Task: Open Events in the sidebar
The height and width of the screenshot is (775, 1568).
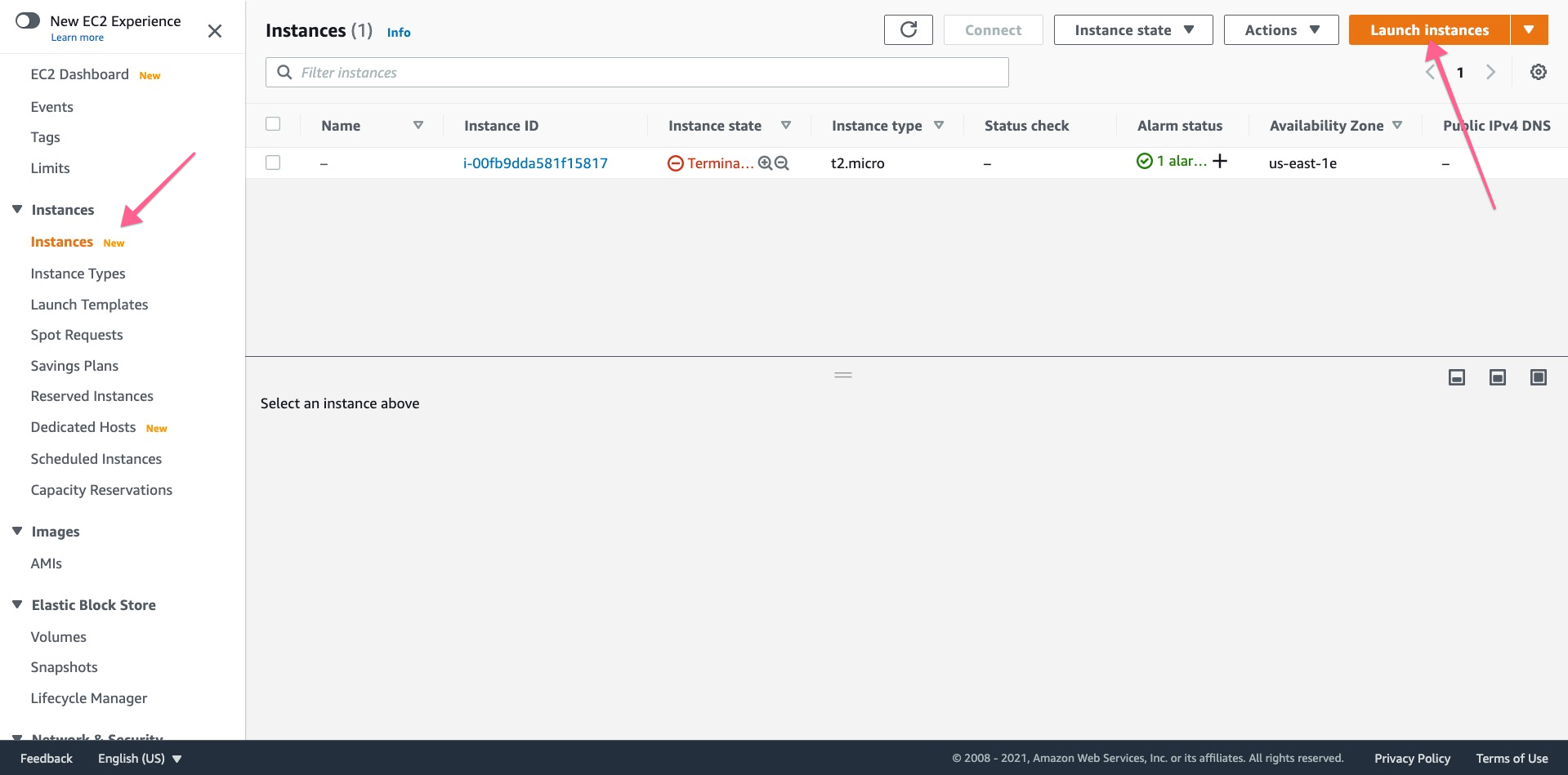Action: coord(51,107)
